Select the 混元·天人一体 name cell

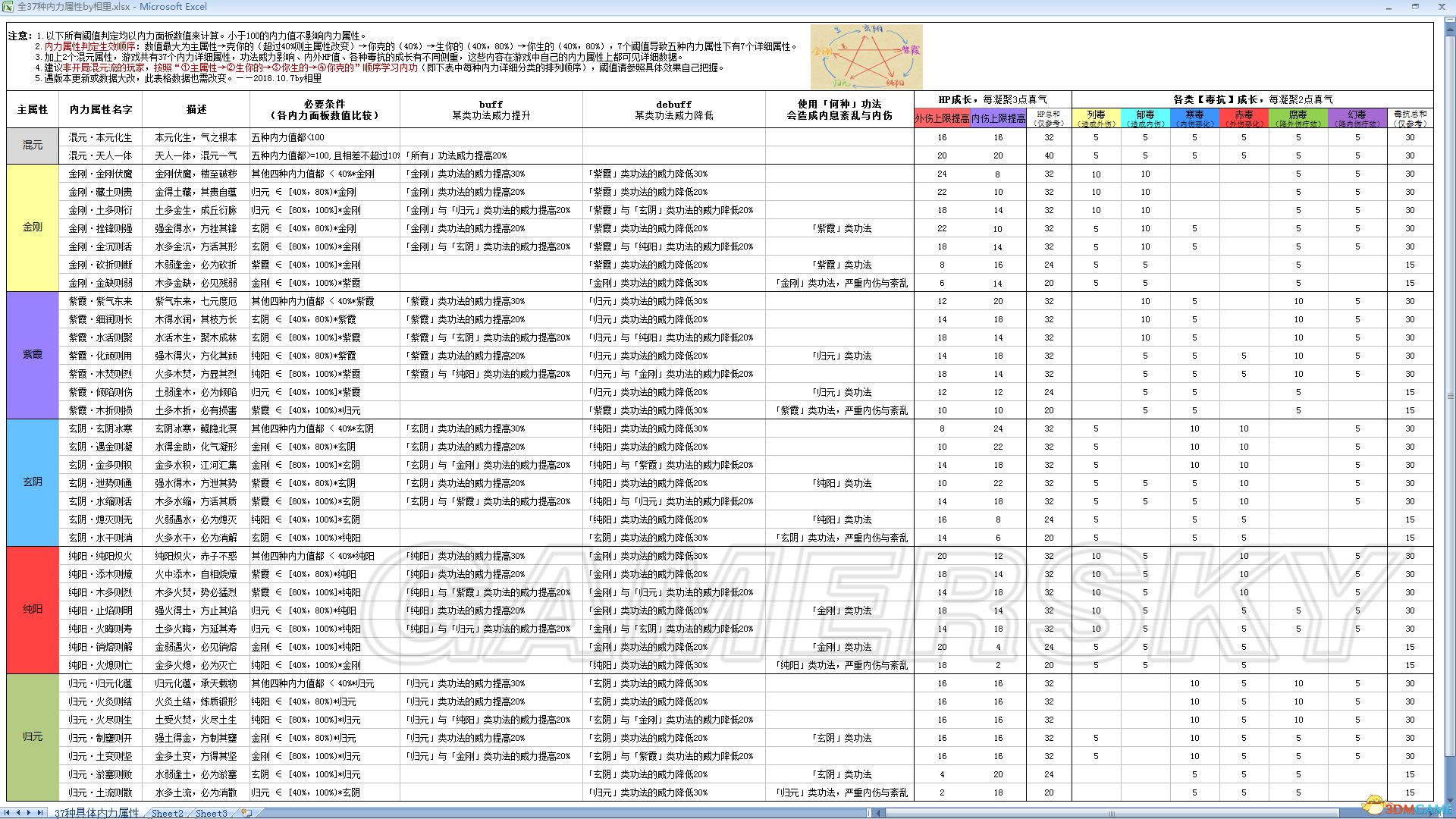101,155
